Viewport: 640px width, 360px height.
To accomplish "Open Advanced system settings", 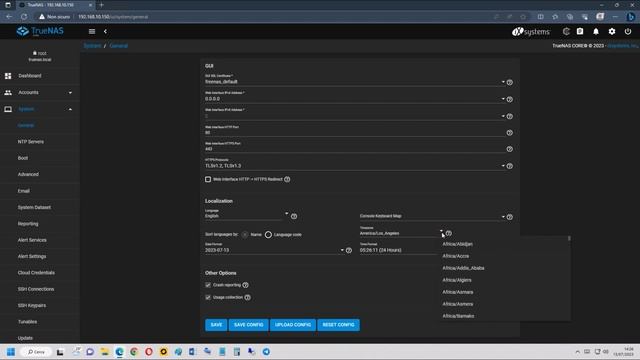I will click(28, 174).
